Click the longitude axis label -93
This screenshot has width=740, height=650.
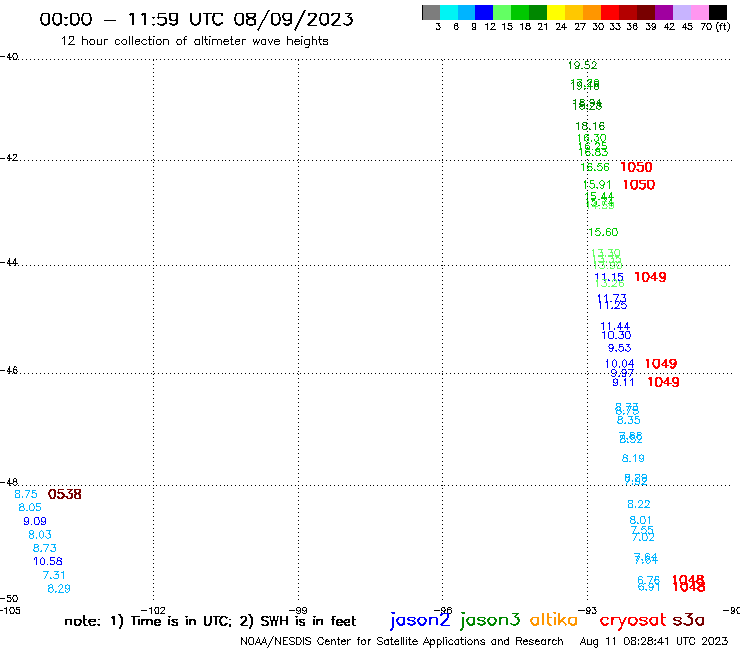pyautogui.click(x=588, y=610)
